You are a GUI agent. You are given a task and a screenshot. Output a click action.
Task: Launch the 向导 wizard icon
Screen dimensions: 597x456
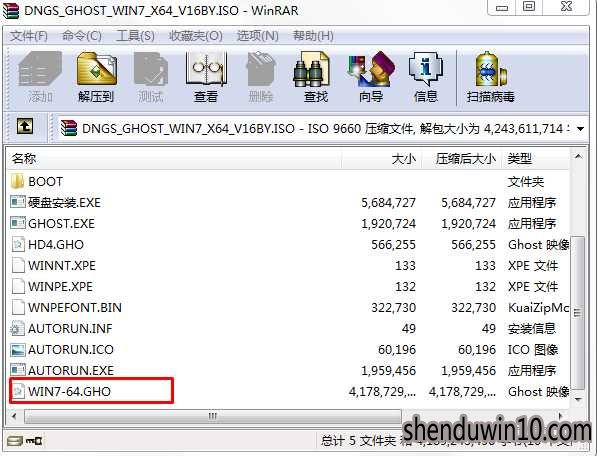pos(371,77)
